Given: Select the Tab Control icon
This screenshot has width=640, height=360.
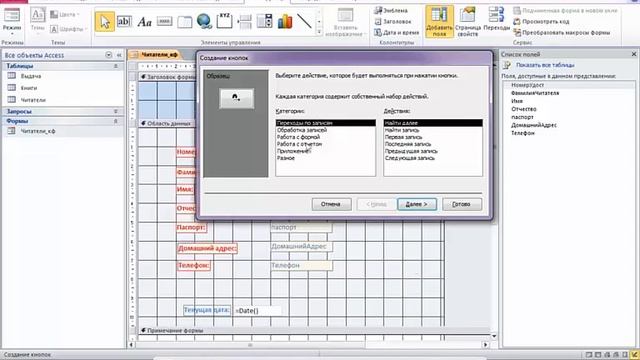Looking at the screenshot, I should coord(184,22).
